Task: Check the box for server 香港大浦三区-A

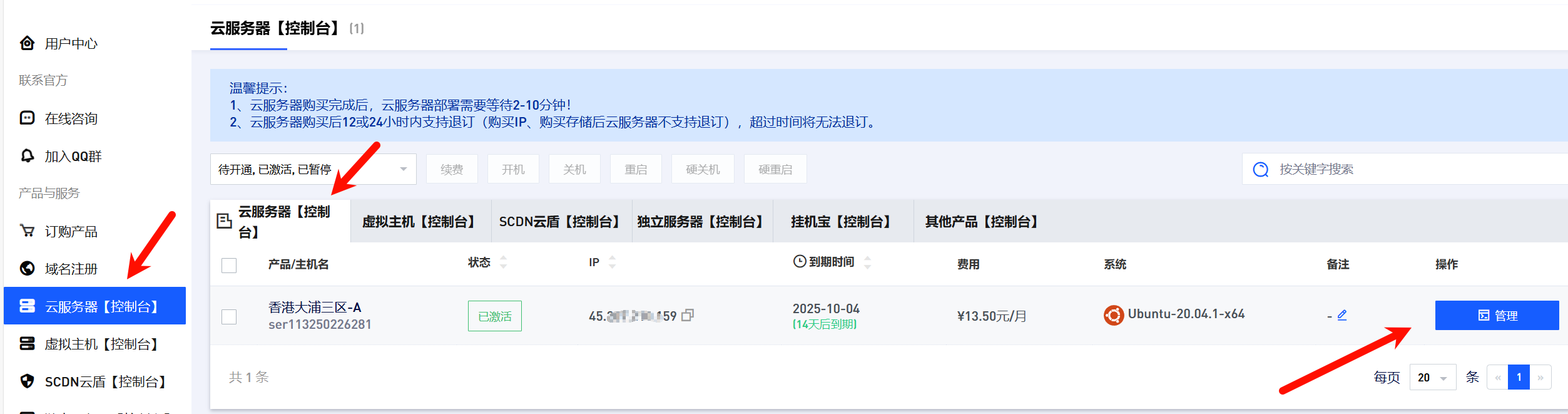Action: [229, 316]
